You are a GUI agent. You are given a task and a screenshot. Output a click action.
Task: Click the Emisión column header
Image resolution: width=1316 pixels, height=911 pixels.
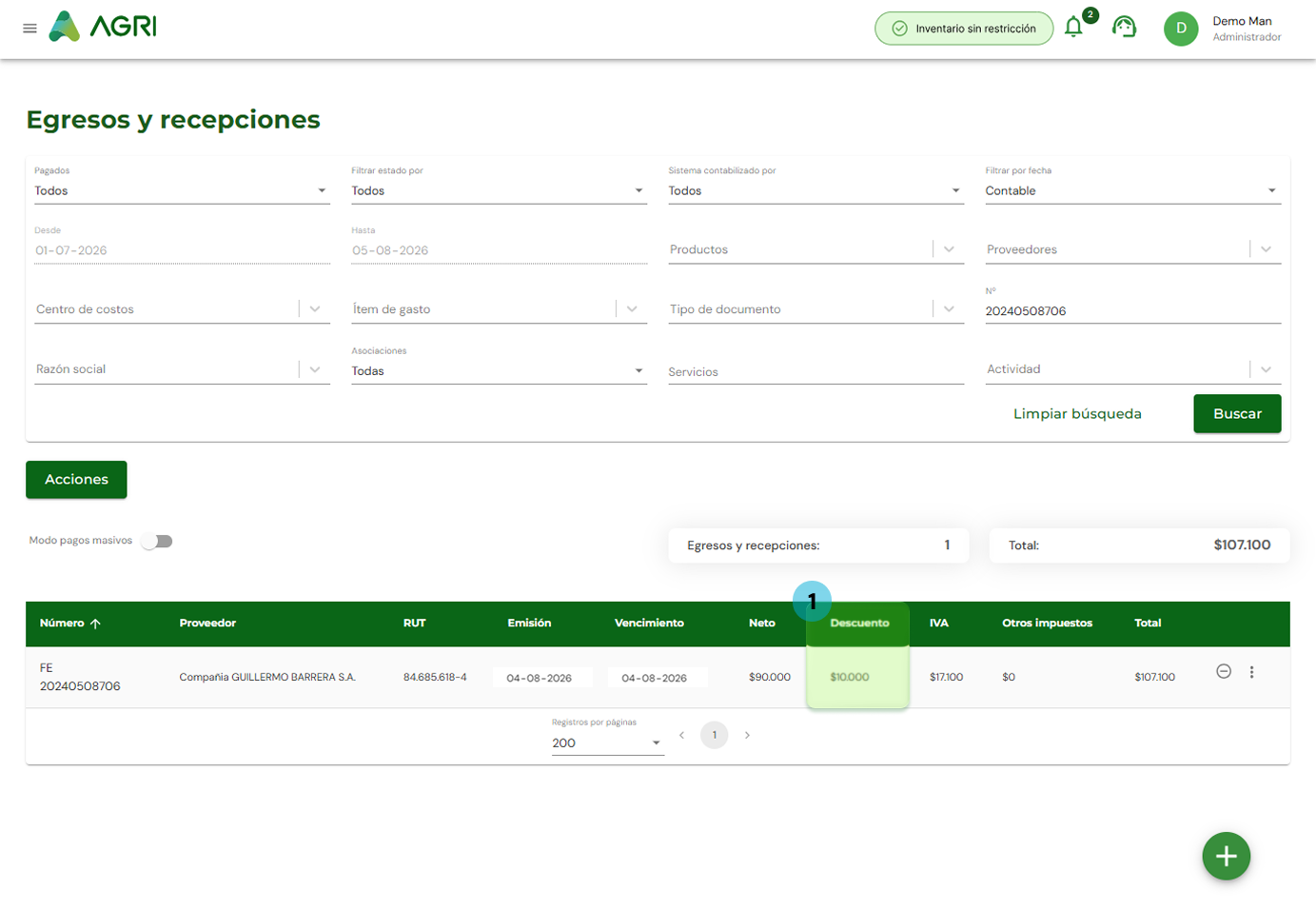[x=529, y=624]
